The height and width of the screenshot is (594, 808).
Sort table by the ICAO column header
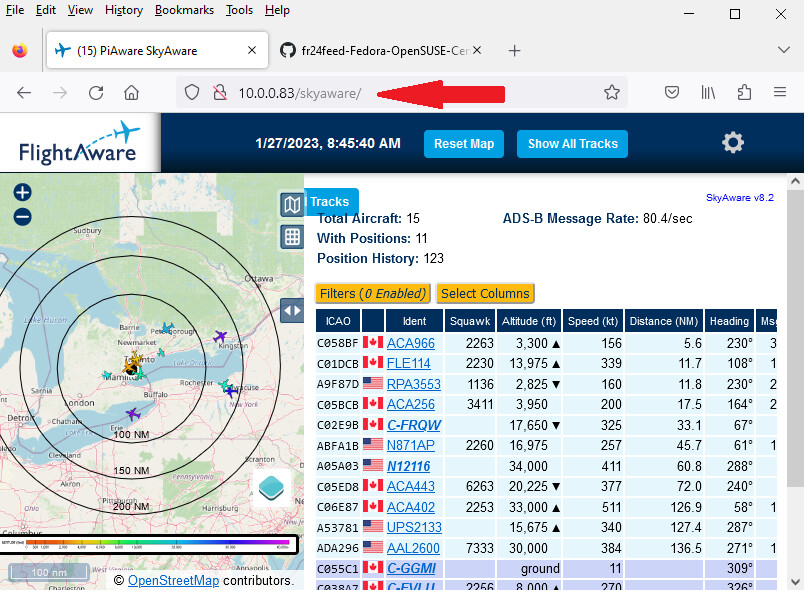(338, 321)
